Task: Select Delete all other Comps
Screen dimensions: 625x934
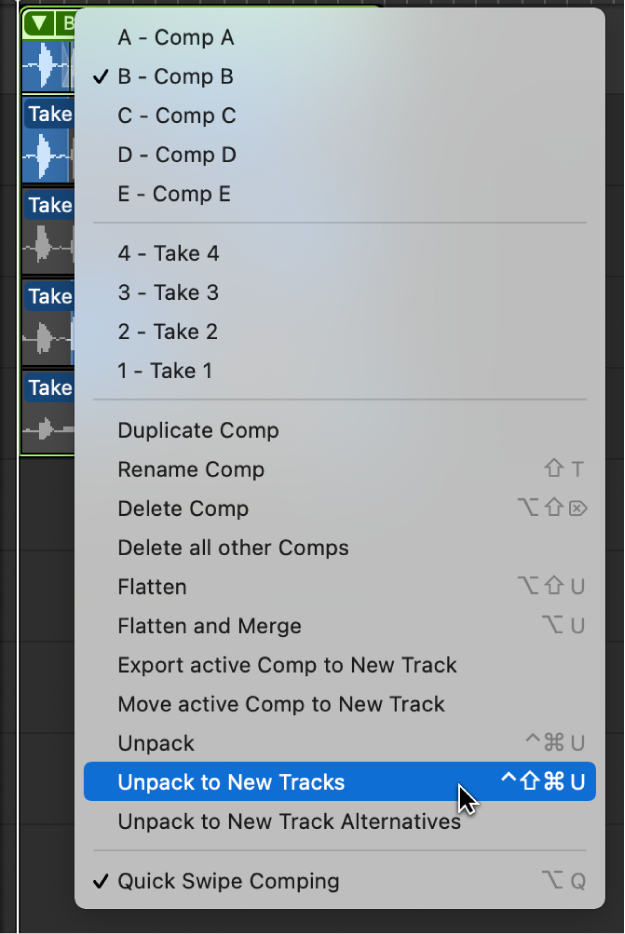Action: tap(233, 548)
